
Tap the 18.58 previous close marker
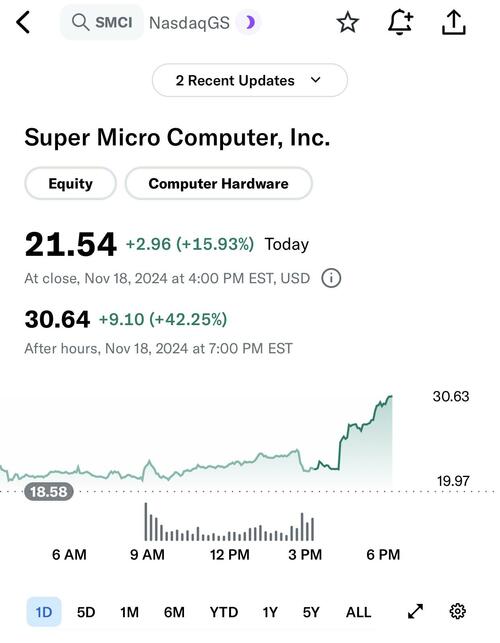click(49, 491)
